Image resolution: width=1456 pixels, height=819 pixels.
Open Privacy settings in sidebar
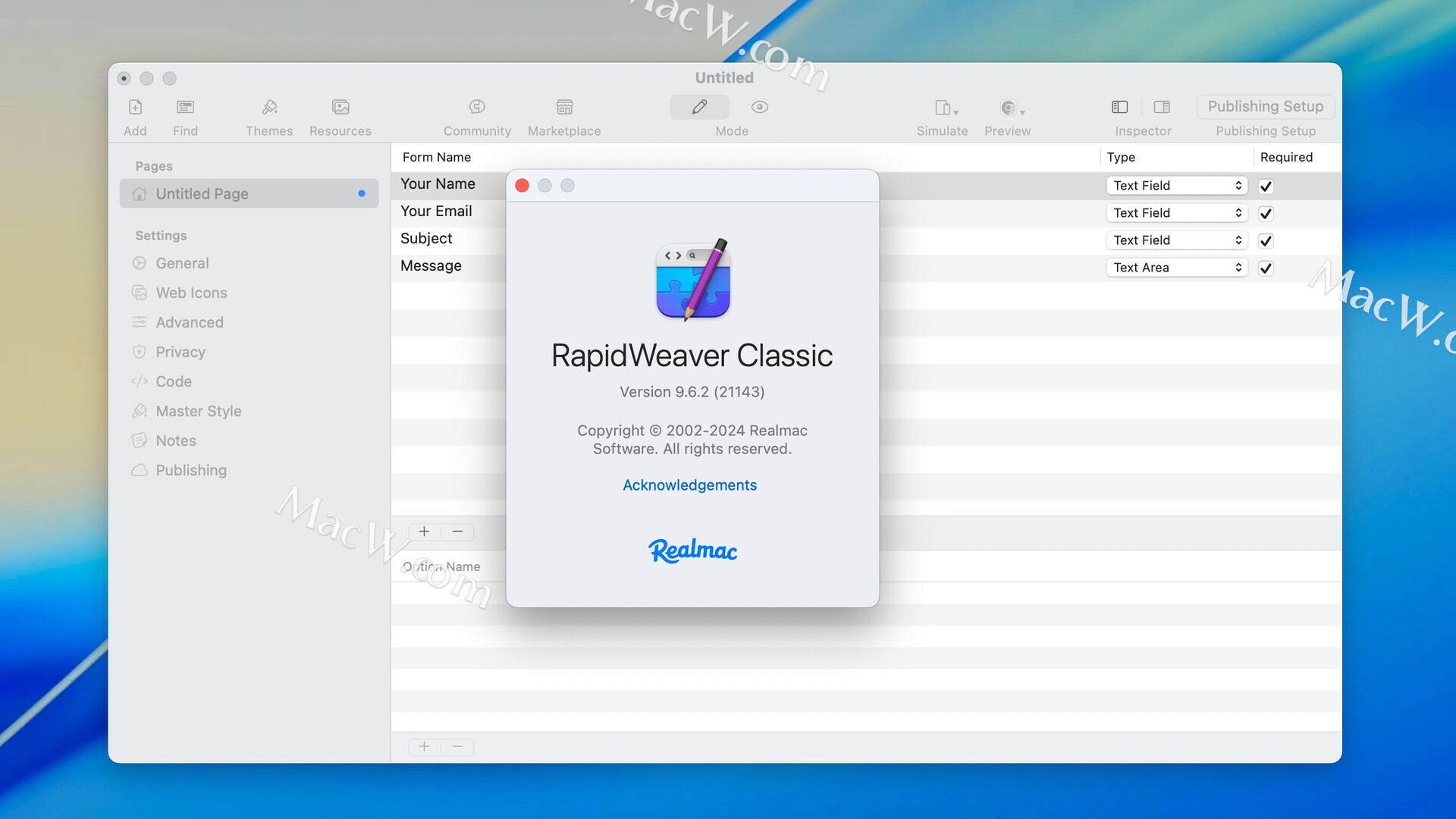coord(180,352)
